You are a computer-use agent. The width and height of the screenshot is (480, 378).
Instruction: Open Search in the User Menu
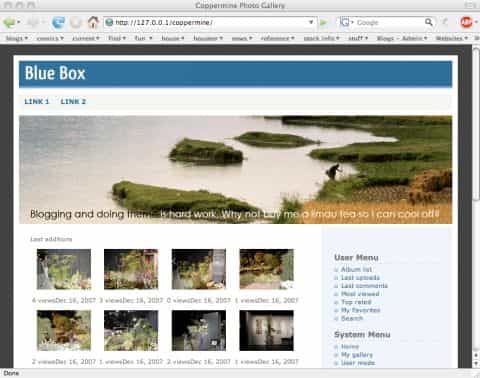click(x=352, y=318)
